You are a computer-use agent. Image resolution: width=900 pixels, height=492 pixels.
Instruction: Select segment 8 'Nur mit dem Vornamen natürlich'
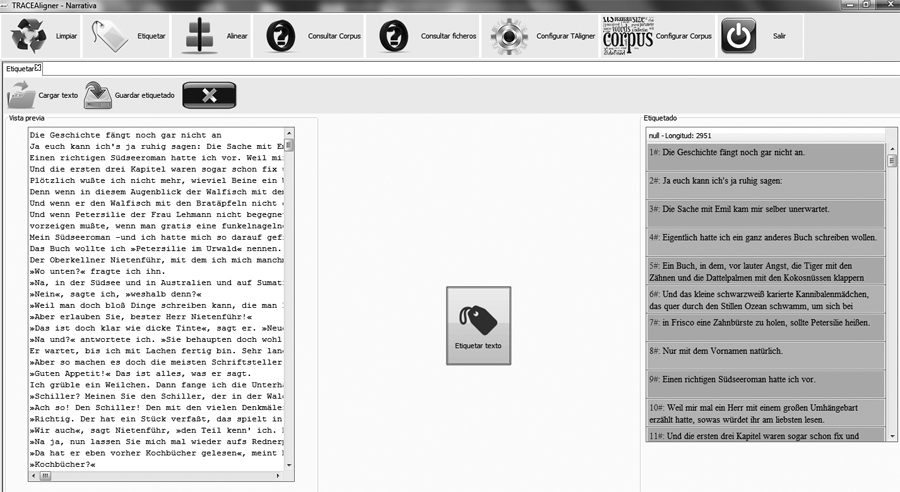pyautogui.click(x=765, y=355)
